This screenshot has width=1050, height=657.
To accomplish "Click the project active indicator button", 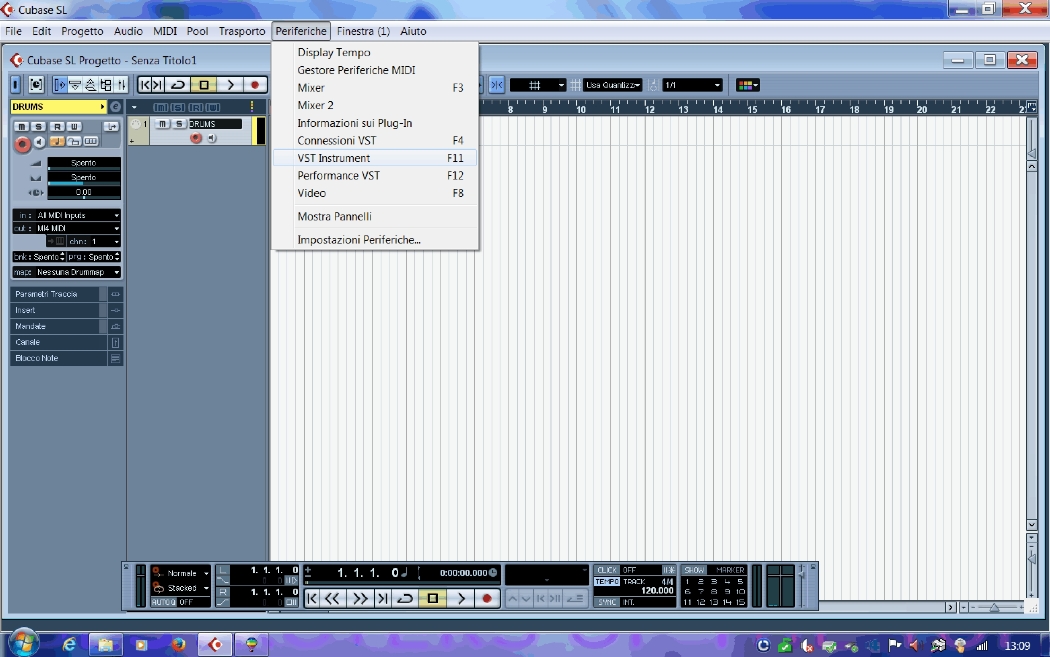I will tap(15, 84).
